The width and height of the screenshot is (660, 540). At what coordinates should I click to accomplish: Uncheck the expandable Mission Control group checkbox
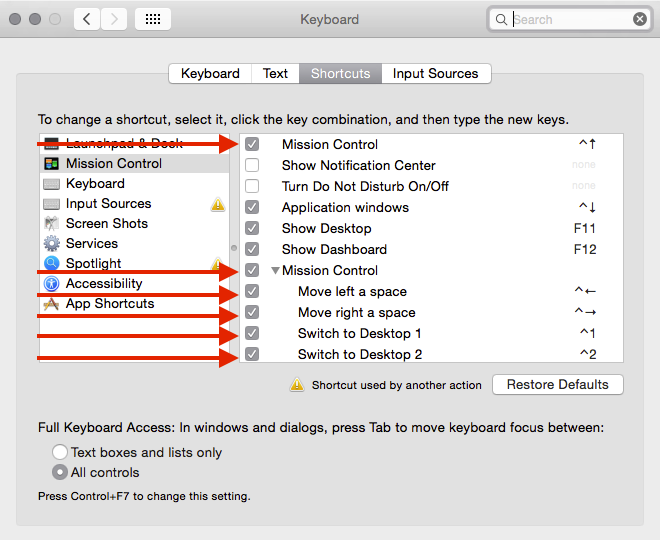252,270
